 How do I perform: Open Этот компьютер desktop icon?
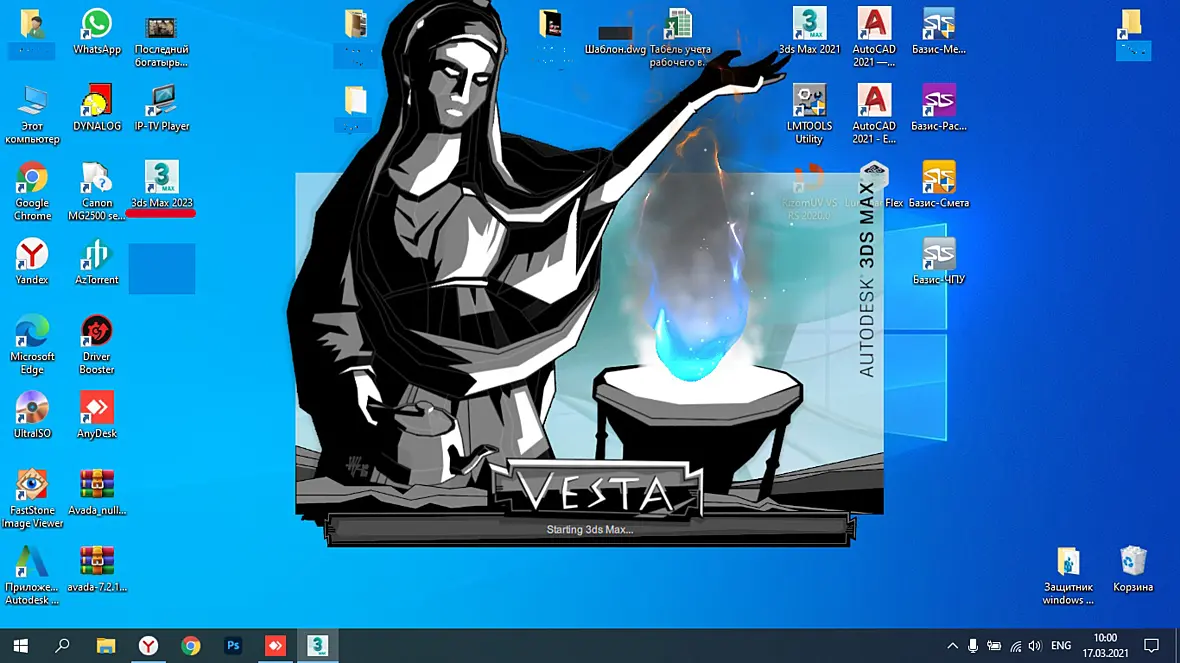click(32, 114)
